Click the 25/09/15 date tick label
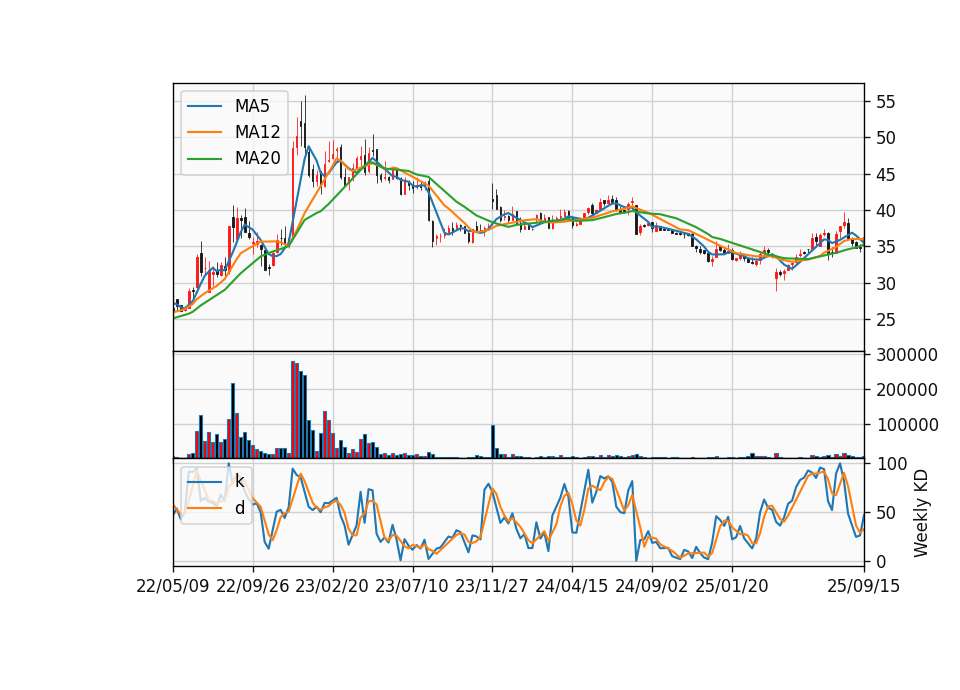This screenshot has height=690, width=960. coord(863,586)
